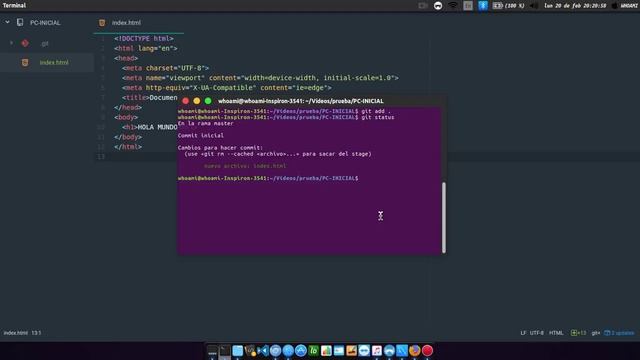Click the 'Cambios para hacer commit:' line

click(220, 148)
